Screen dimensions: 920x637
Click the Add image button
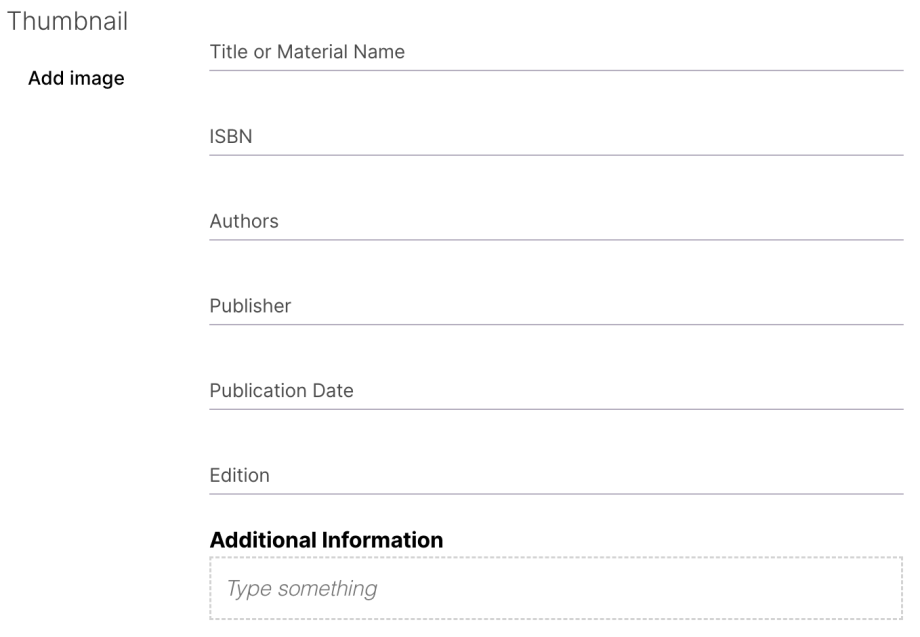tap(76, 78)
